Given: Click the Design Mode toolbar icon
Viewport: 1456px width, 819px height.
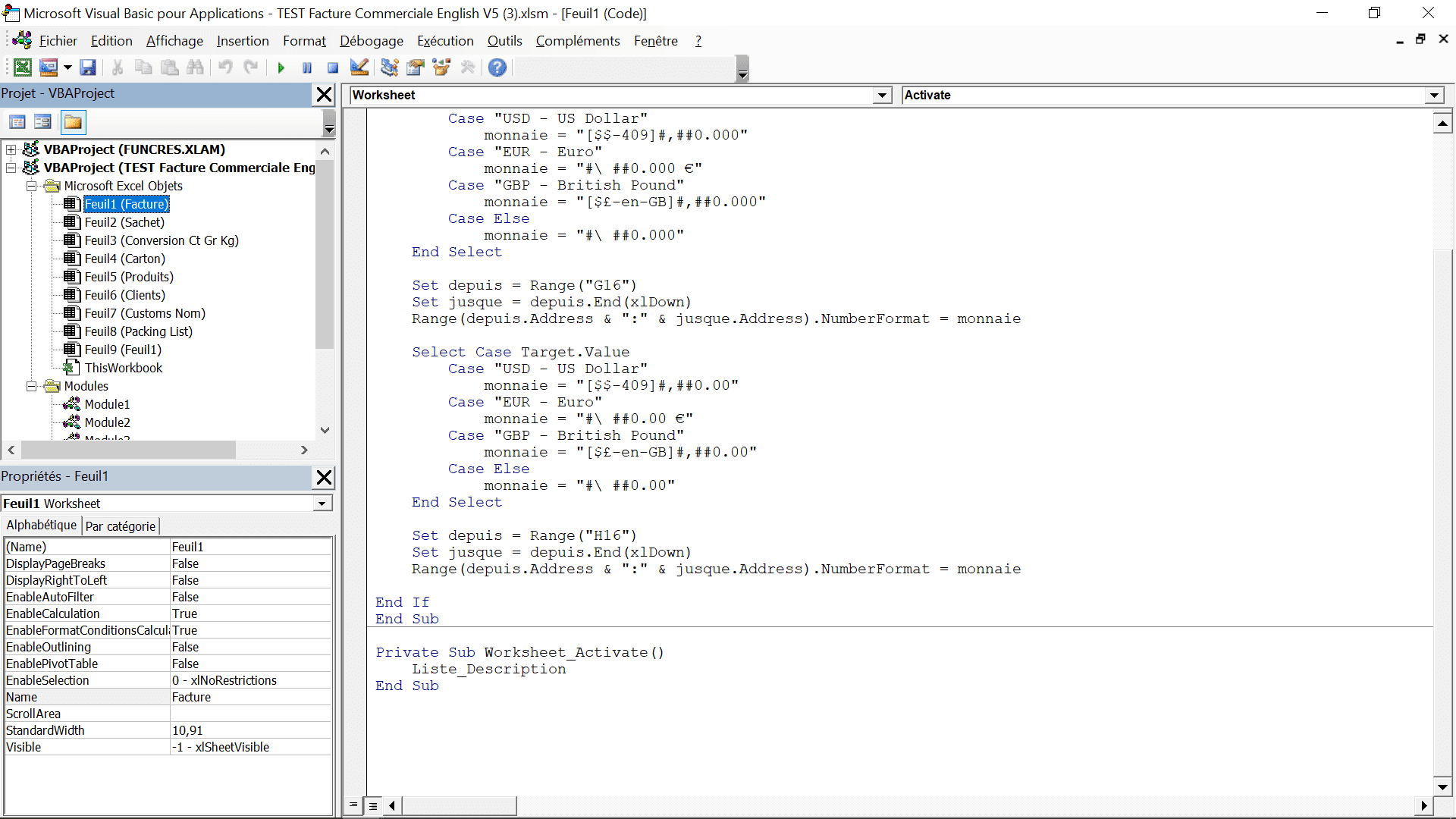Looking at the screenshot, I should [359, 67].
